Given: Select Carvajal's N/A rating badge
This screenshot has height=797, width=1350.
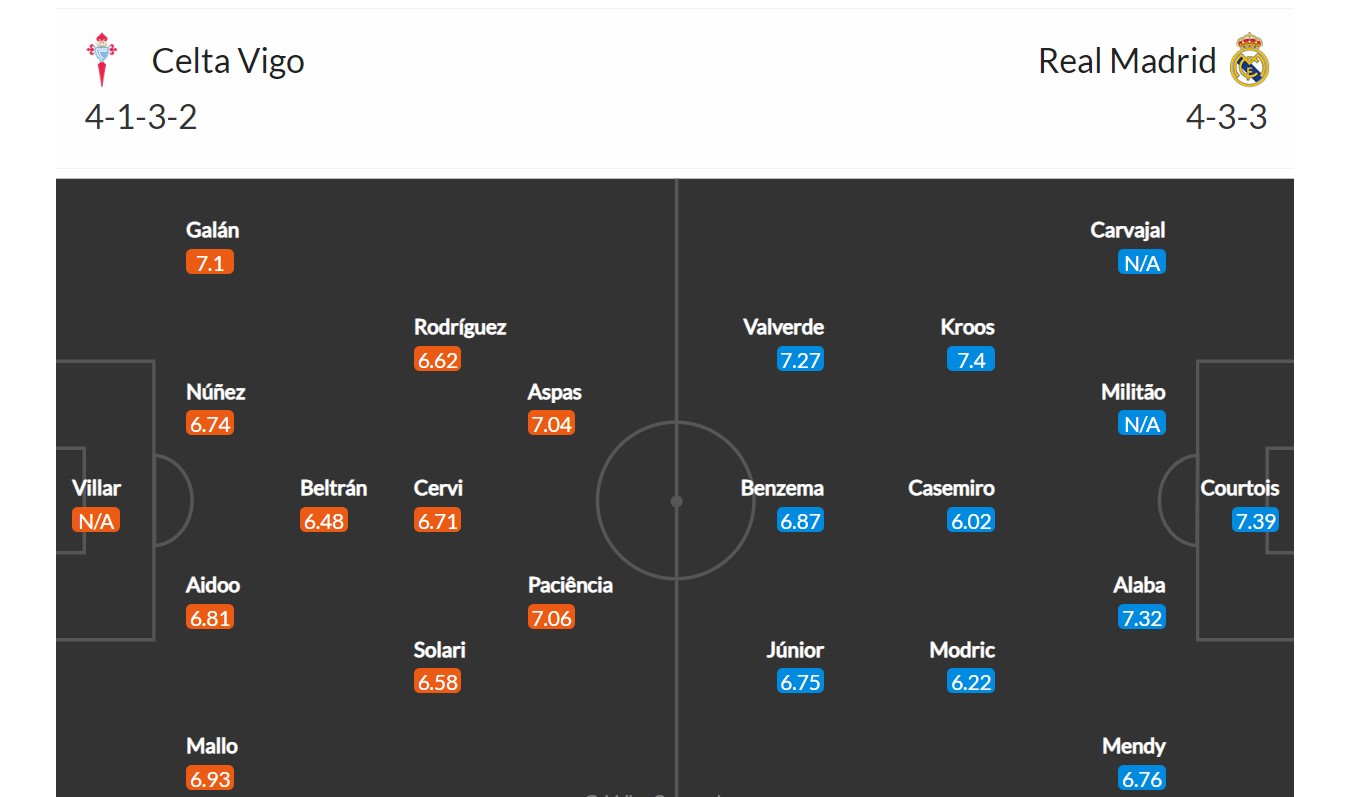Looking at the screenshot, I should click(x=1141, y=263).
